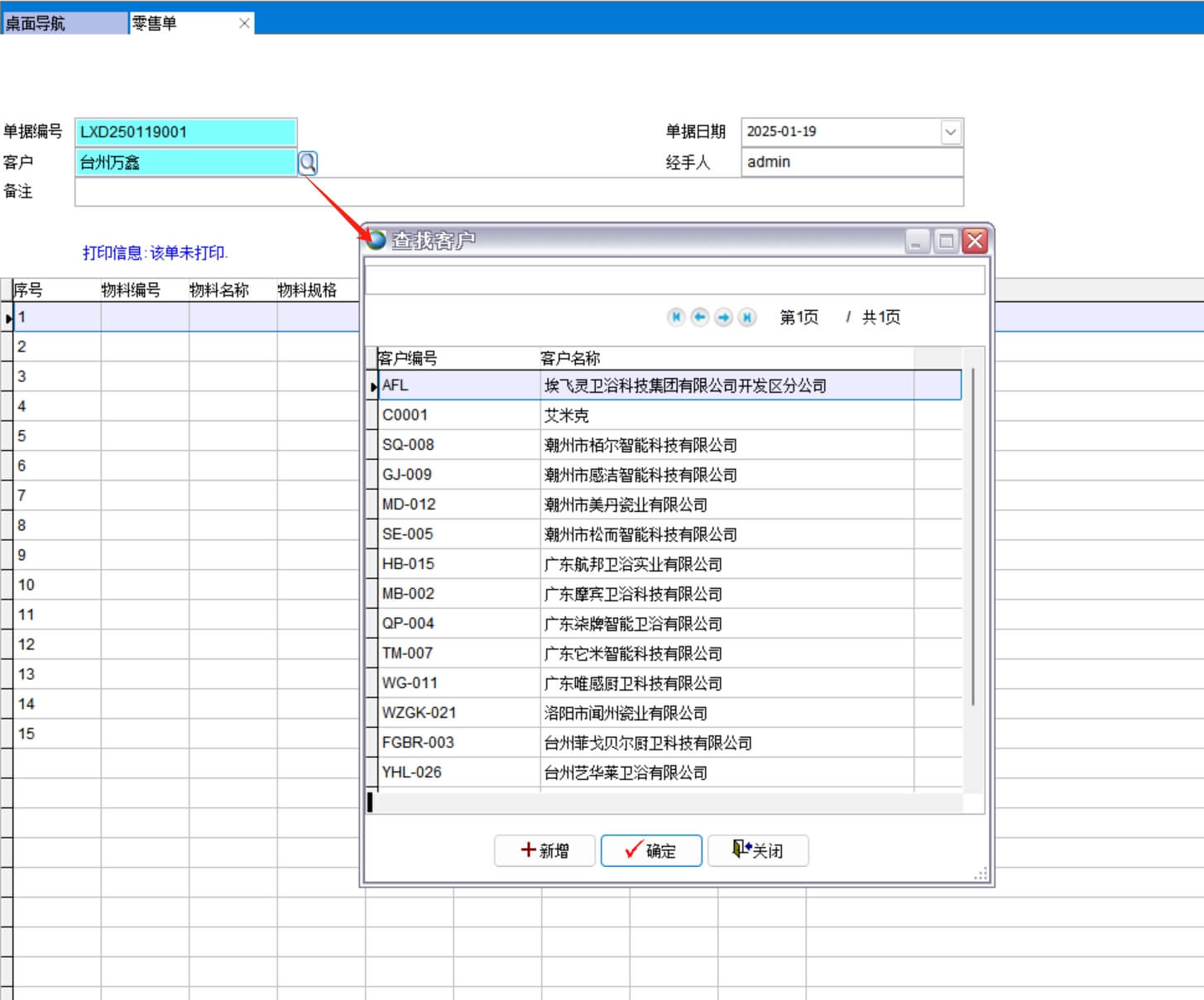Jump to last page of customers
The image size is (1204, 1000).
click(x=747, y=318)
